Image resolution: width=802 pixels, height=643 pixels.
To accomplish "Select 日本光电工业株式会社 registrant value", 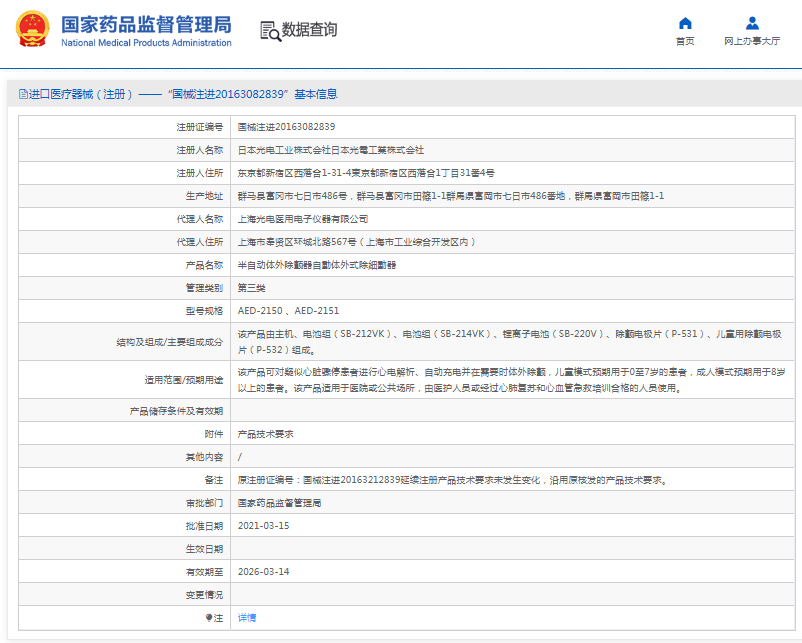I will coord(331,150).
